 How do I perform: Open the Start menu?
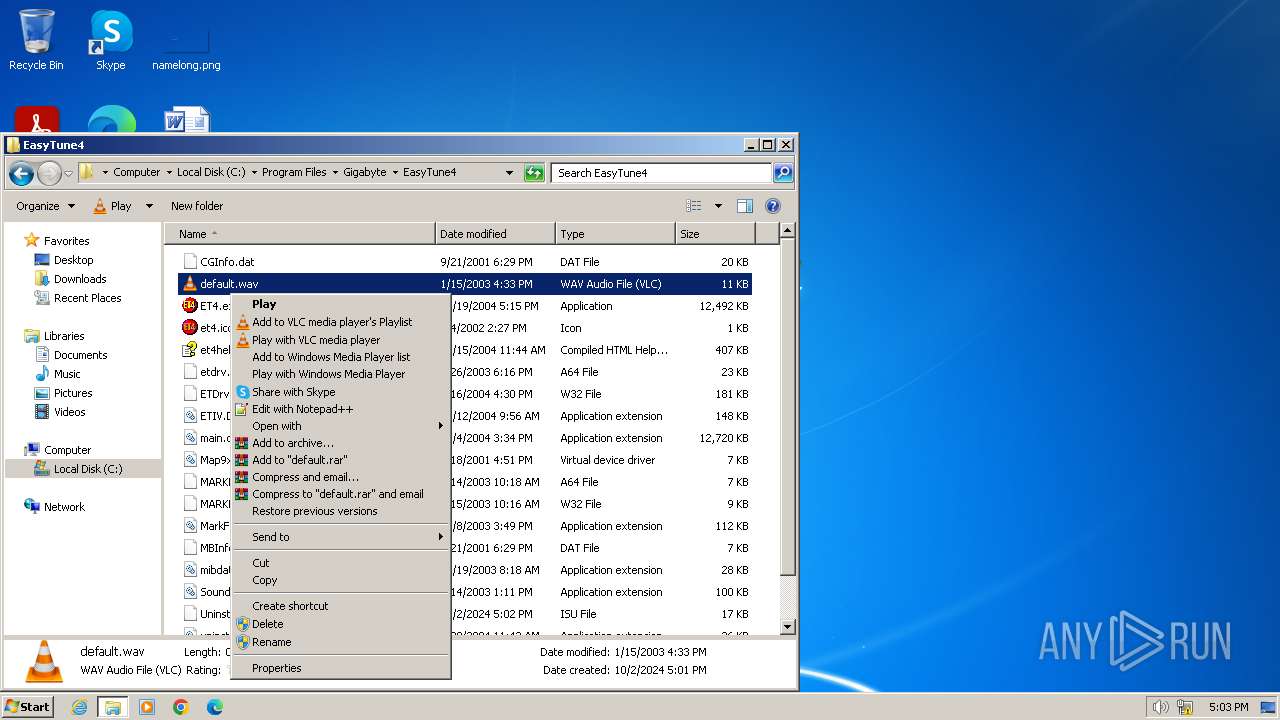pos(27,706)
